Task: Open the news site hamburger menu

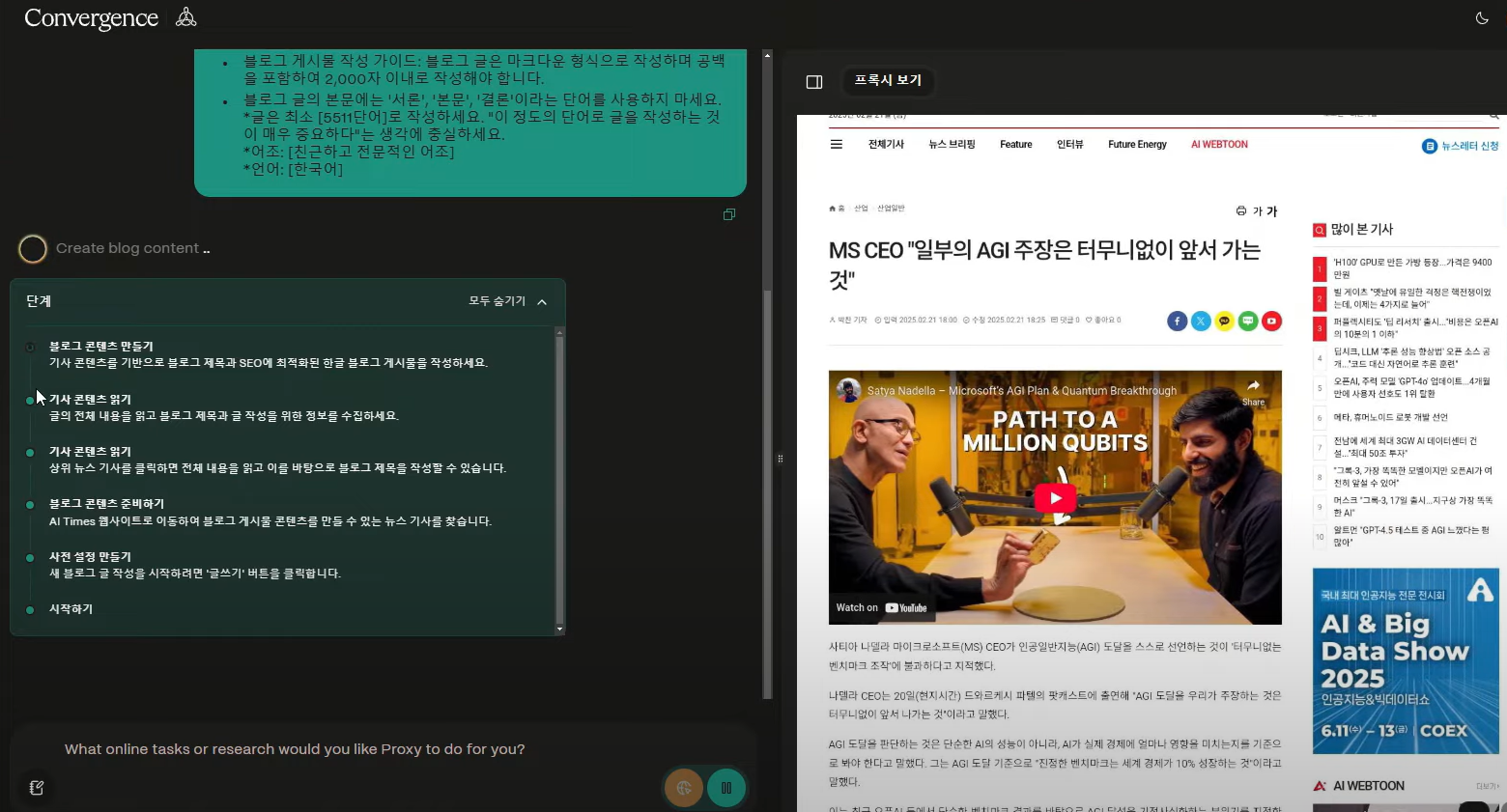Action: tap(837, 145)
